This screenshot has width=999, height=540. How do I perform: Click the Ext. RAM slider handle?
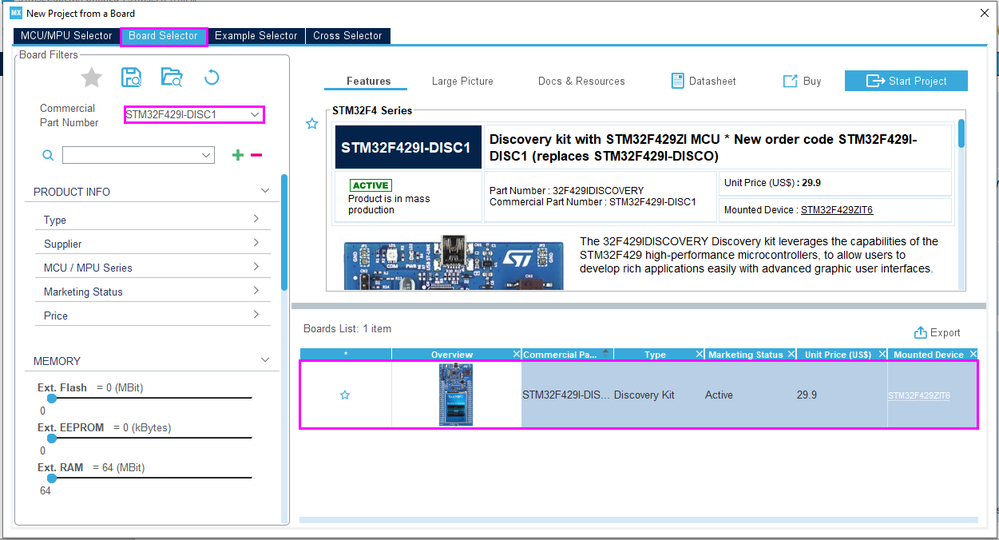tap(52, 478)
